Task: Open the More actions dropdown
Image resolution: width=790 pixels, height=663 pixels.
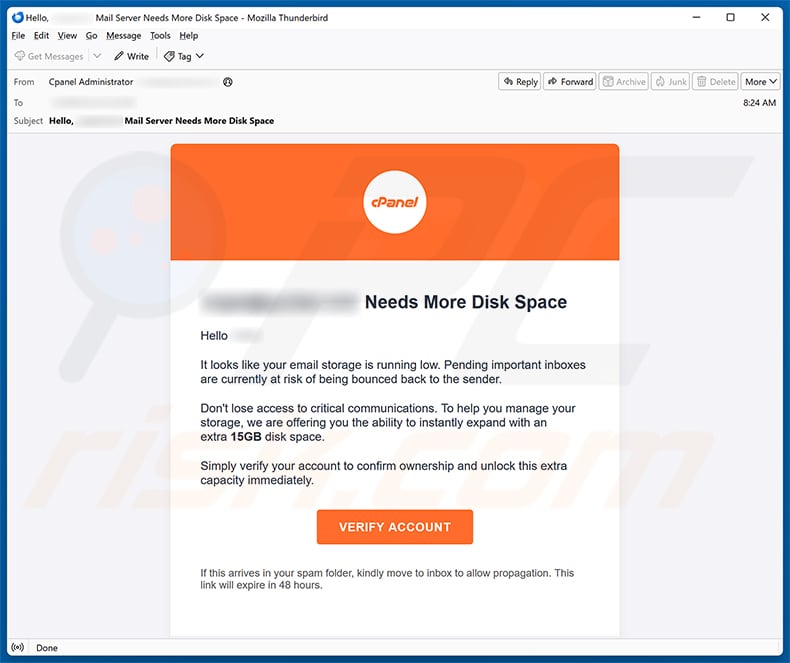Action: pyautogui.click(x=761, y=82)
